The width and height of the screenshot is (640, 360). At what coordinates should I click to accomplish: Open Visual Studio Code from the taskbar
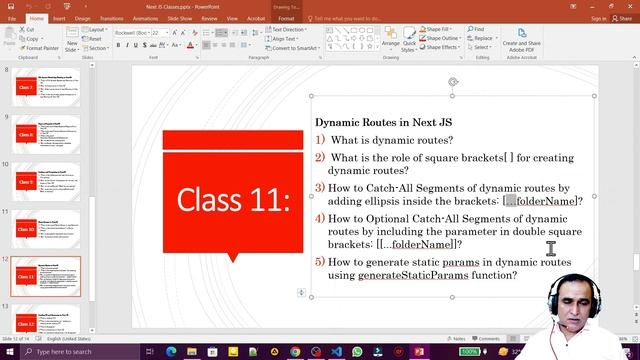click(x=336, y=351)
